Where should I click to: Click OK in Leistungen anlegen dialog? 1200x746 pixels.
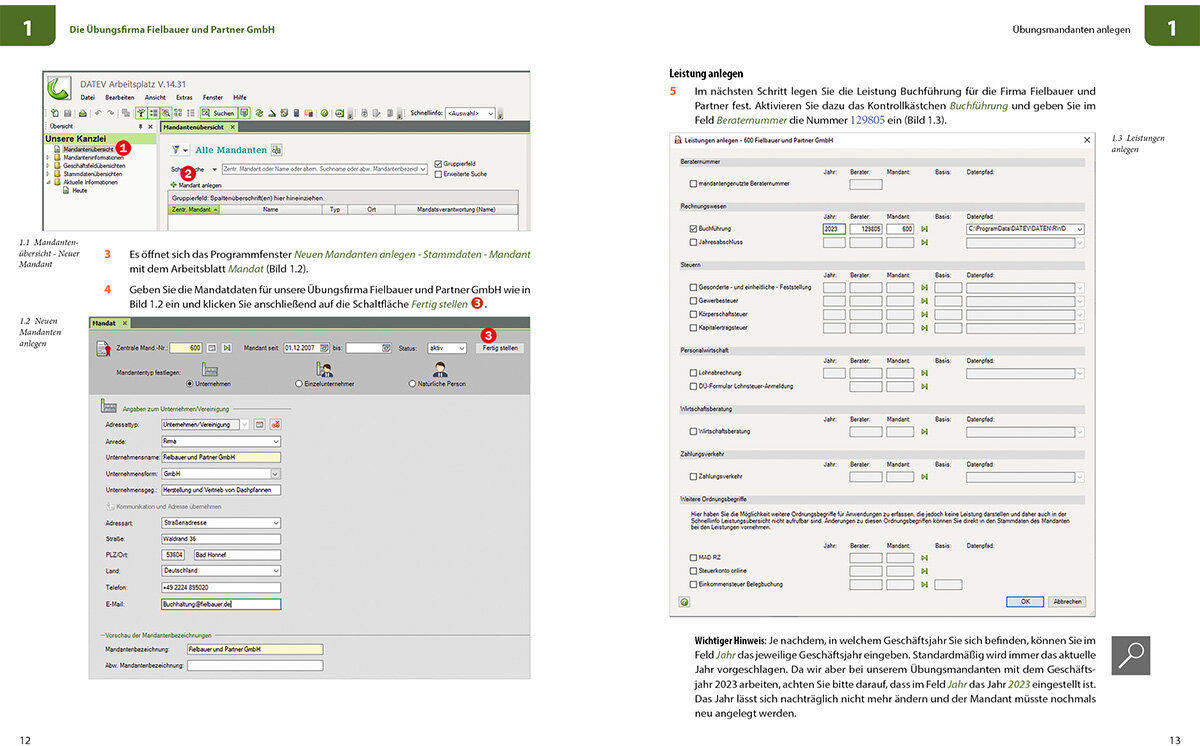[1025, 602]
